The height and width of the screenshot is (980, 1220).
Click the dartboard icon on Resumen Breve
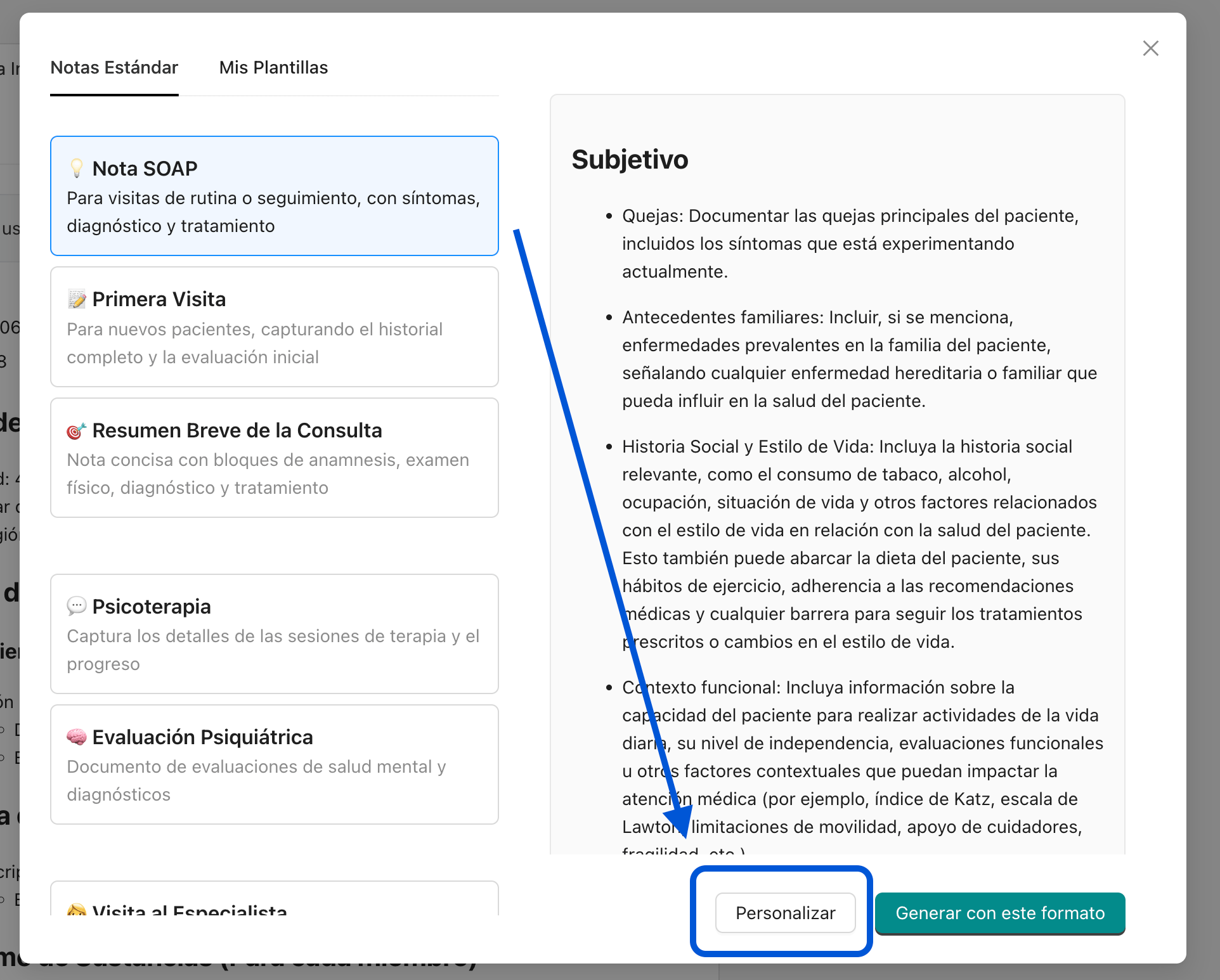pyautogui.click(x=76, y=431)
